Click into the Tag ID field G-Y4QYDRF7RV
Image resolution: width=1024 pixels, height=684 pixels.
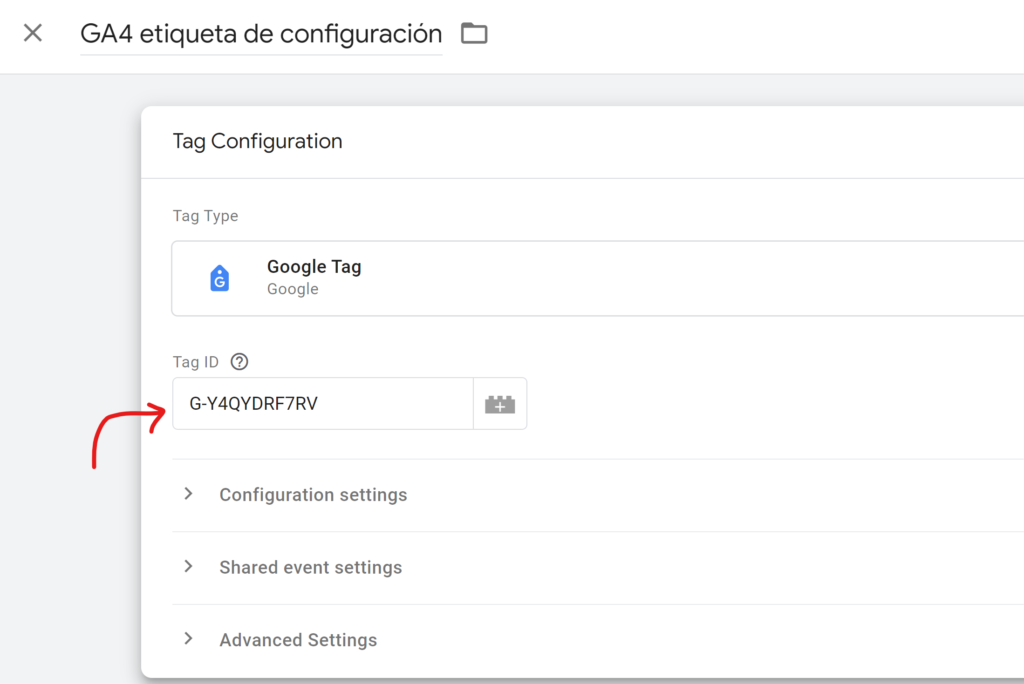point(323,404)
